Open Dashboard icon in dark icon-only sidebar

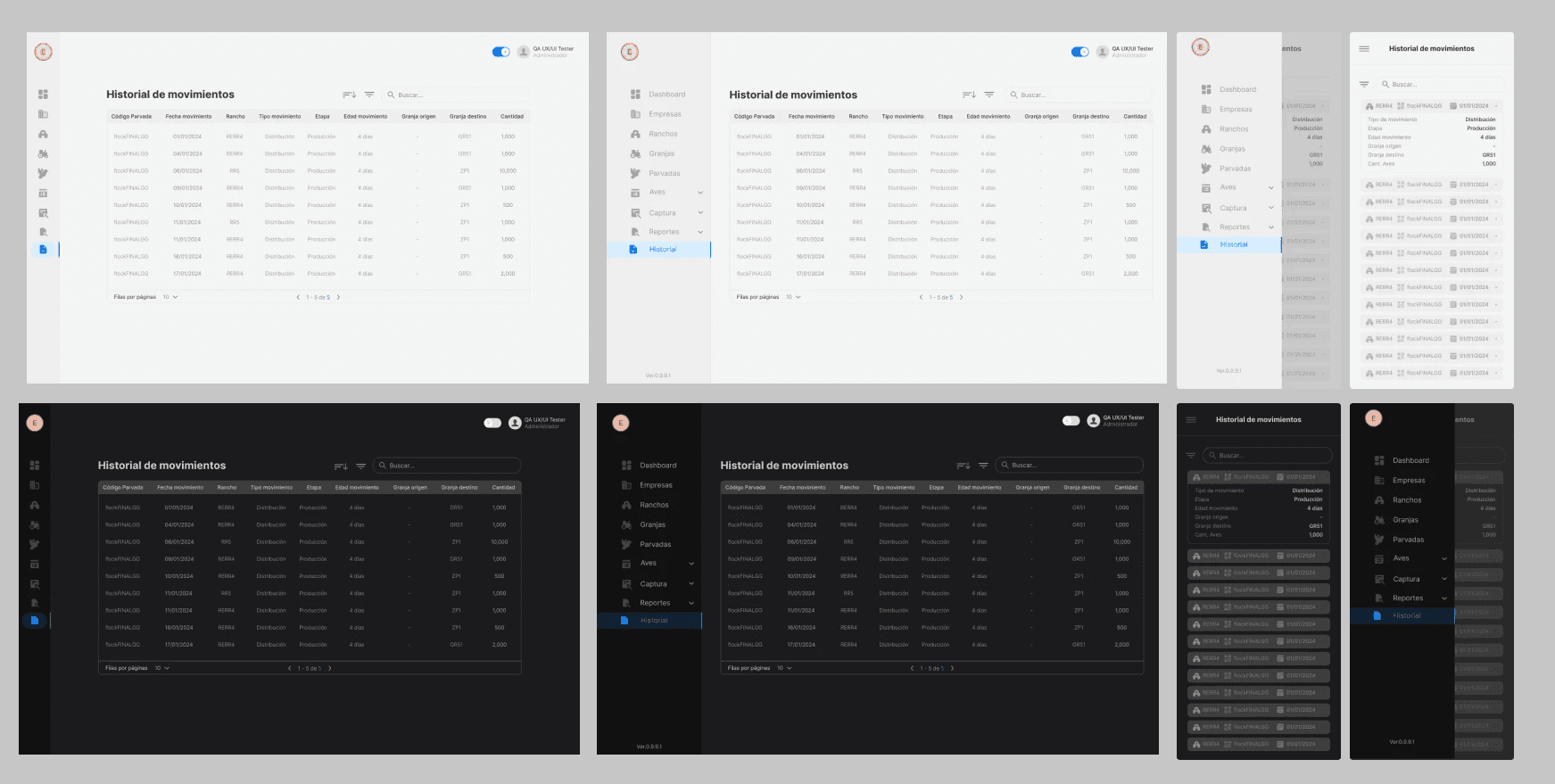pos(35,465)
